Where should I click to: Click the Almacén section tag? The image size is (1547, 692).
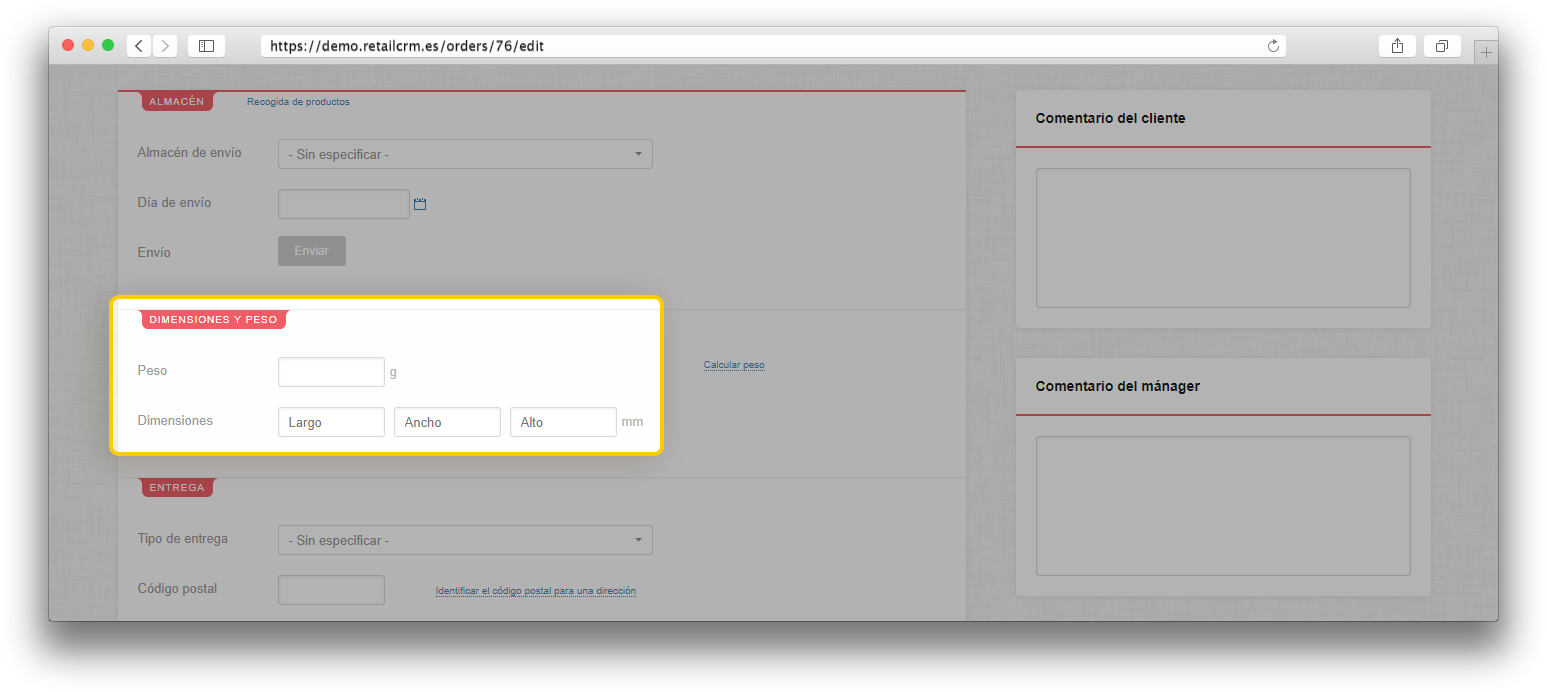[176, 102]
